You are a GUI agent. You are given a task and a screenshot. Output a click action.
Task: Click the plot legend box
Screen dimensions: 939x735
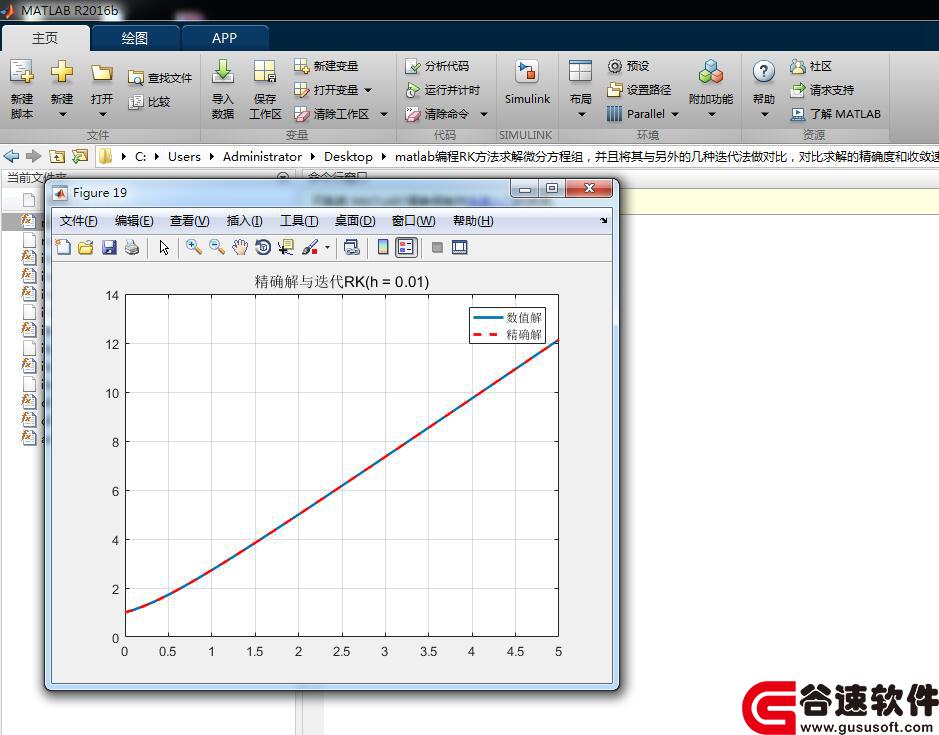[x=507, y=325]
